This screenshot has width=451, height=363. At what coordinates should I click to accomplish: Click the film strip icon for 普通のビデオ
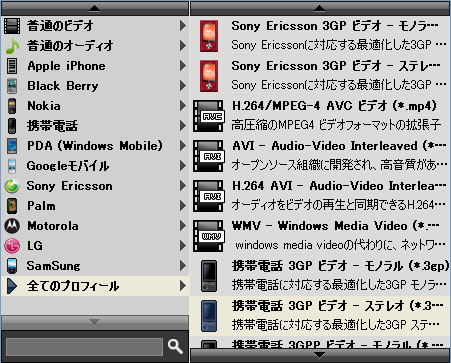pyautogui.click(x=12, y=26)
